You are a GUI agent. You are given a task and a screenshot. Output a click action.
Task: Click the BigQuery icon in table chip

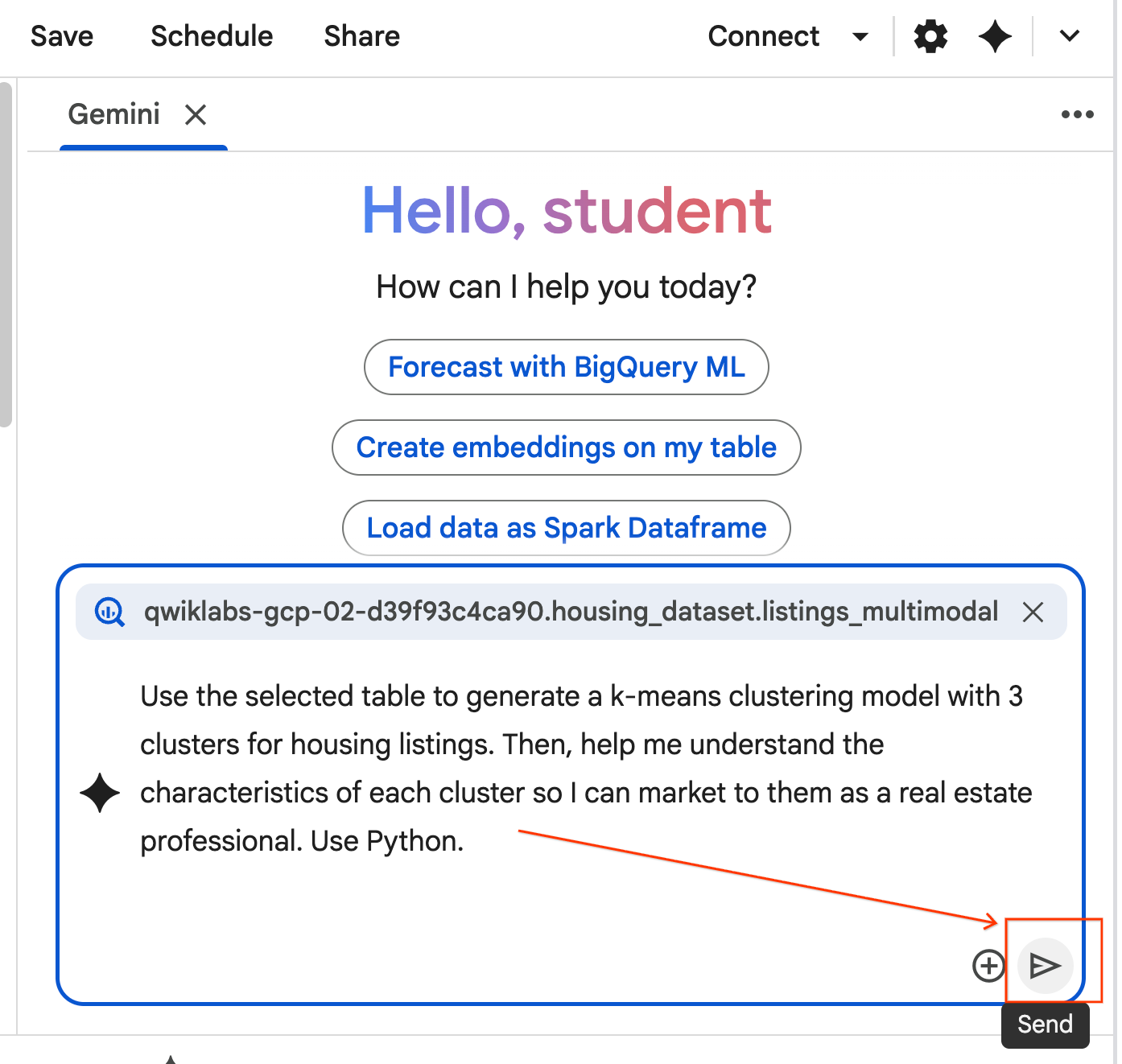[109, 612]
